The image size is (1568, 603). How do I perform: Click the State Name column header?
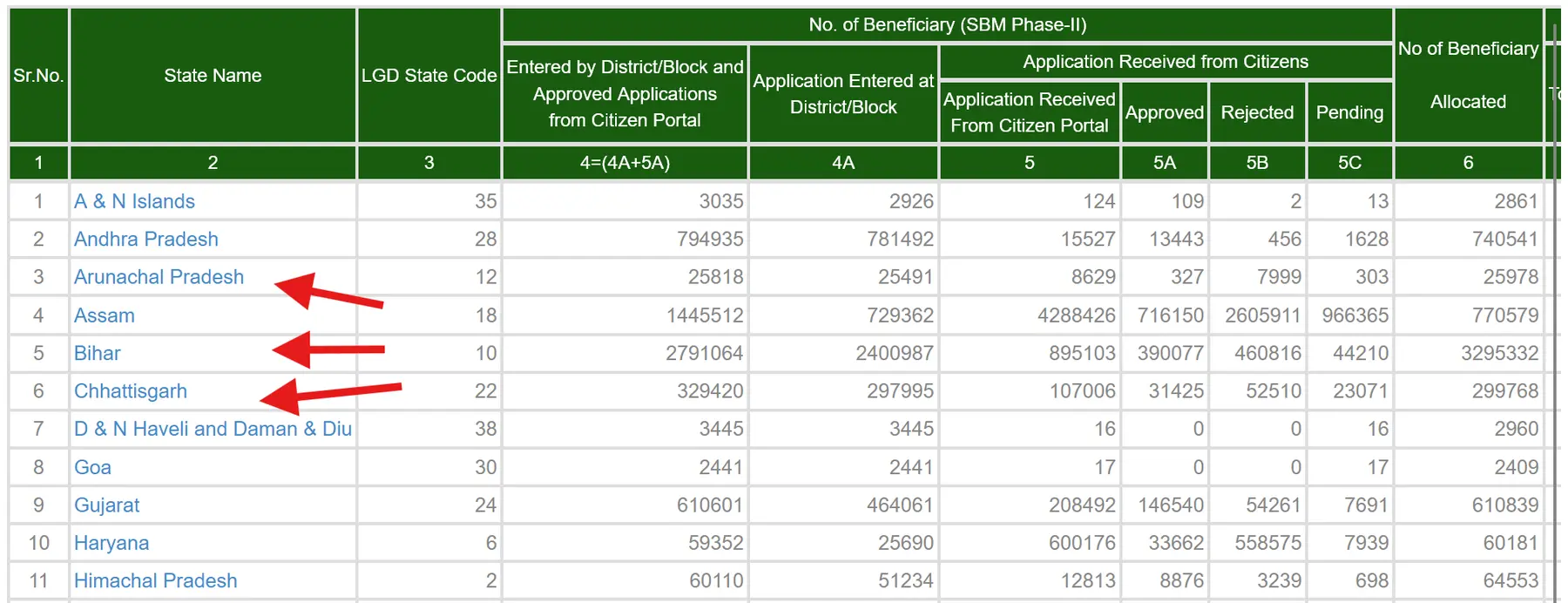[213, 76]
